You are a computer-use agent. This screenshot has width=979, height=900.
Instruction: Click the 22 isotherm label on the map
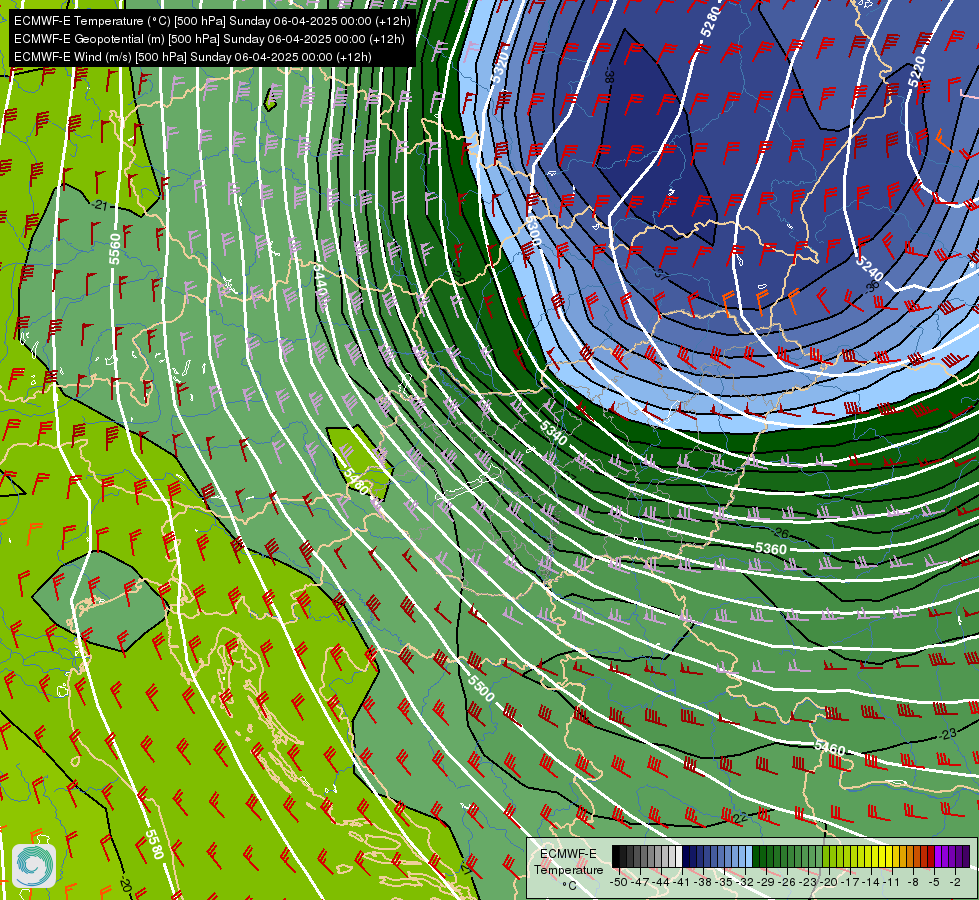[x=740, y=817]
